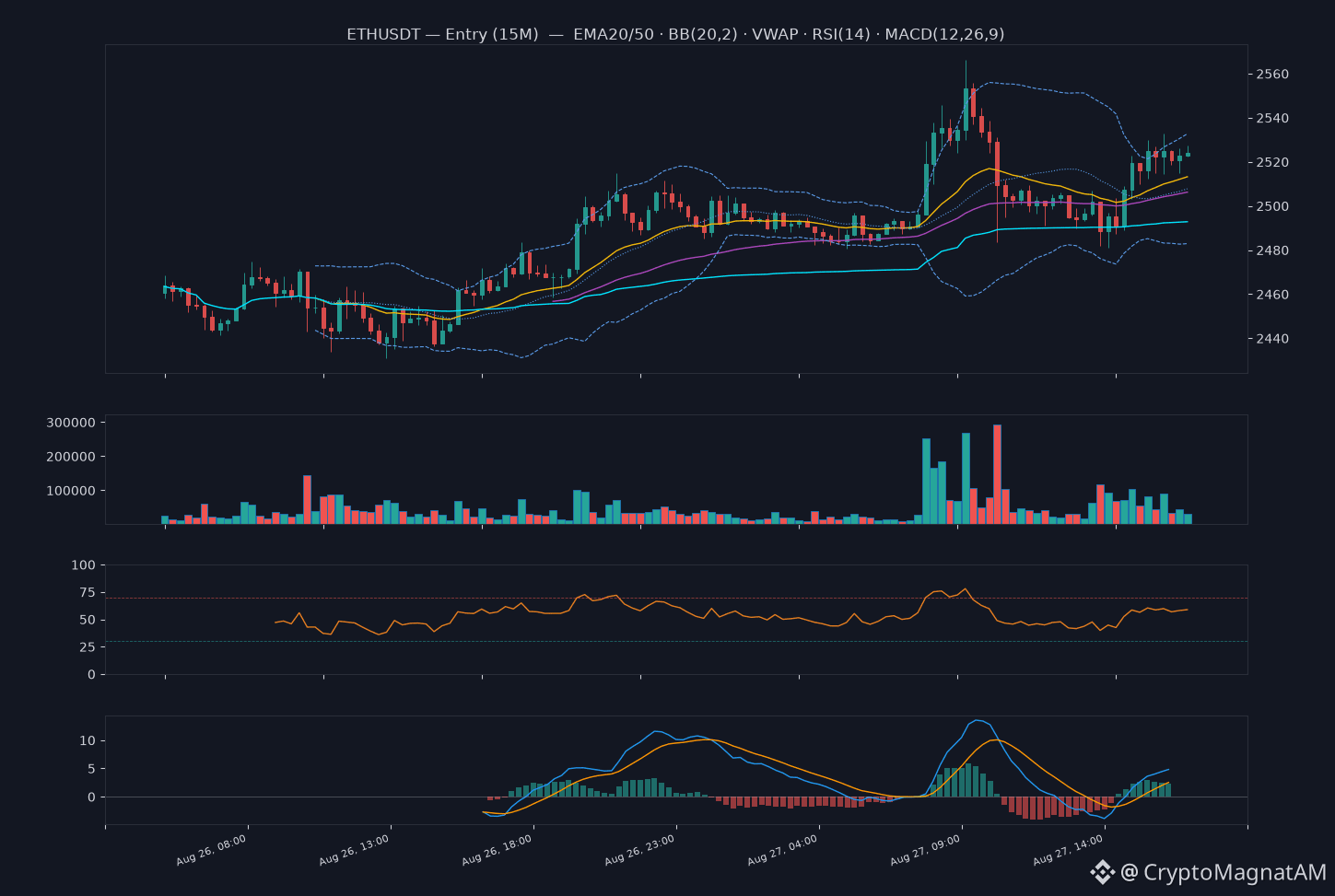Click the RSI panel 50 axis label

click(x=87, y=620)
